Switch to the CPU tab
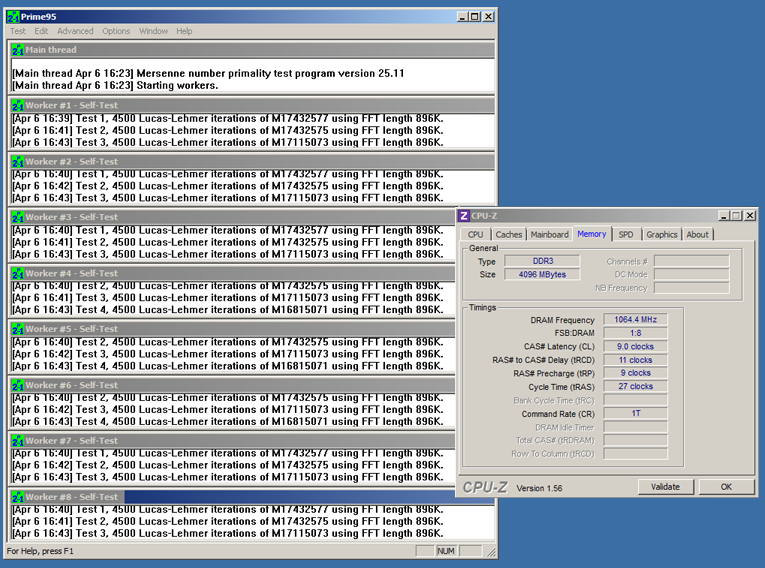The width and height of the screenshot is (765, 568). click(x=475, y=235)
